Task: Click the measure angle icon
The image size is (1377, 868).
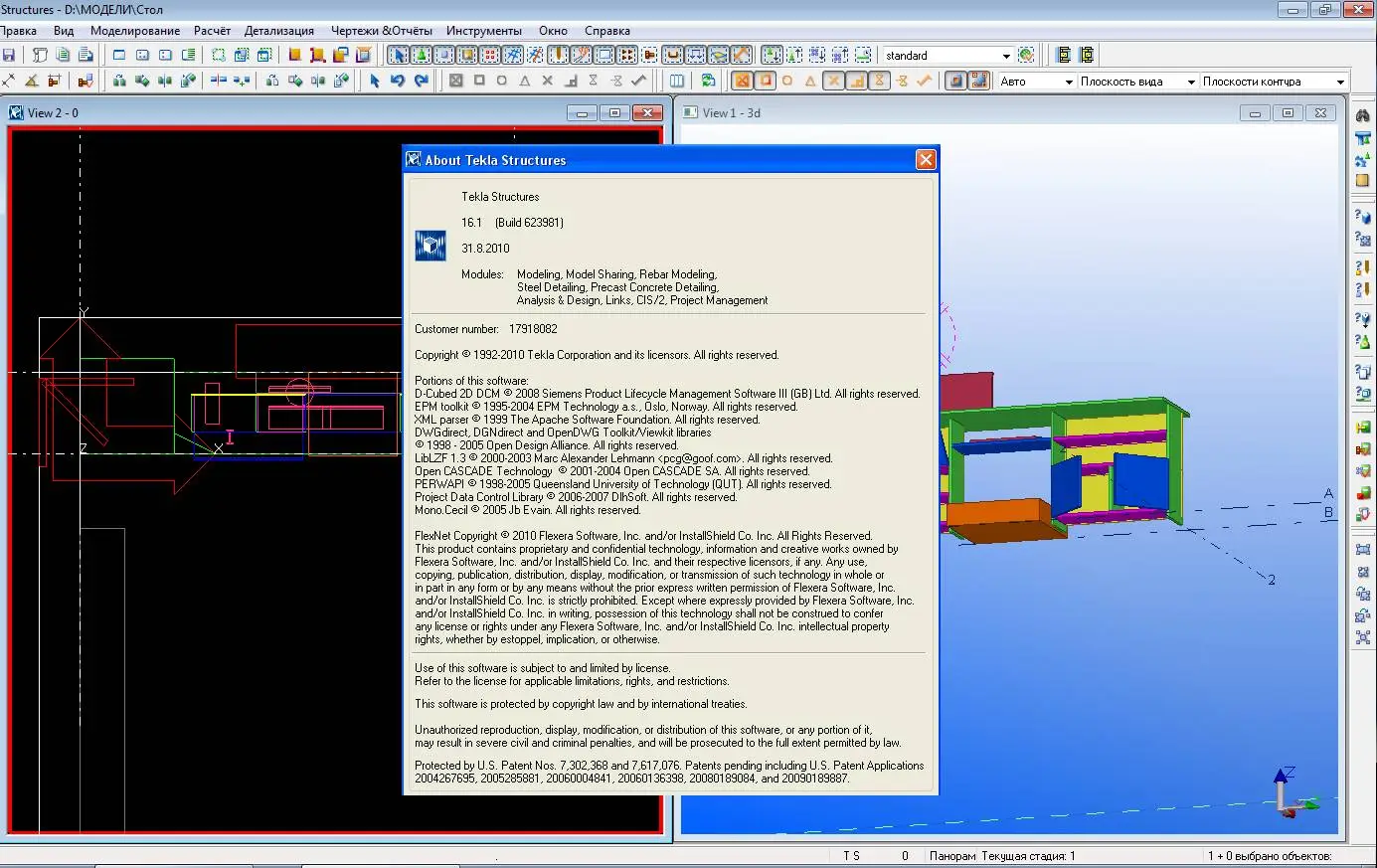Action: (32, 81)
